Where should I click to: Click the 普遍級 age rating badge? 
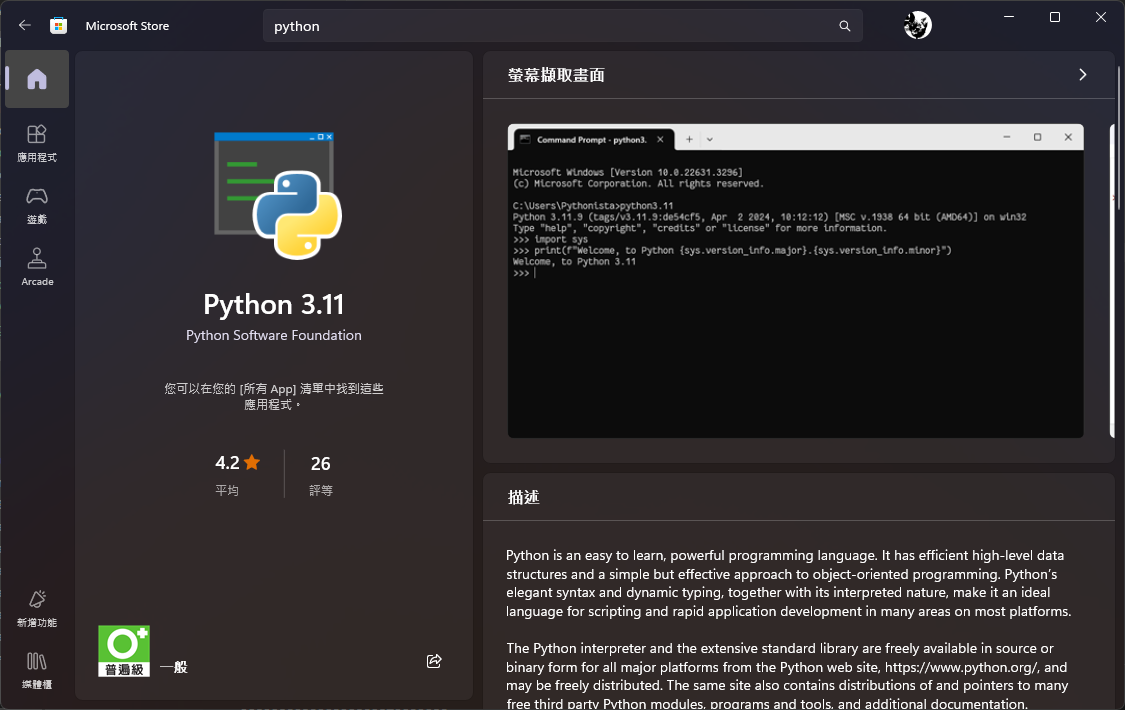pos(124,651)
